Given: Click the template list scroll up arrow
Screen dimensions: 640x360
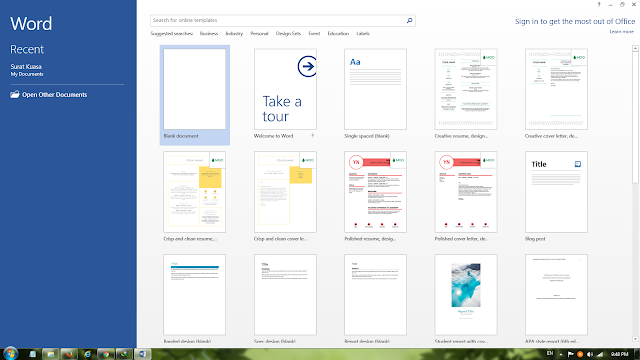Looking at the screenshot, I should [635, 49].
